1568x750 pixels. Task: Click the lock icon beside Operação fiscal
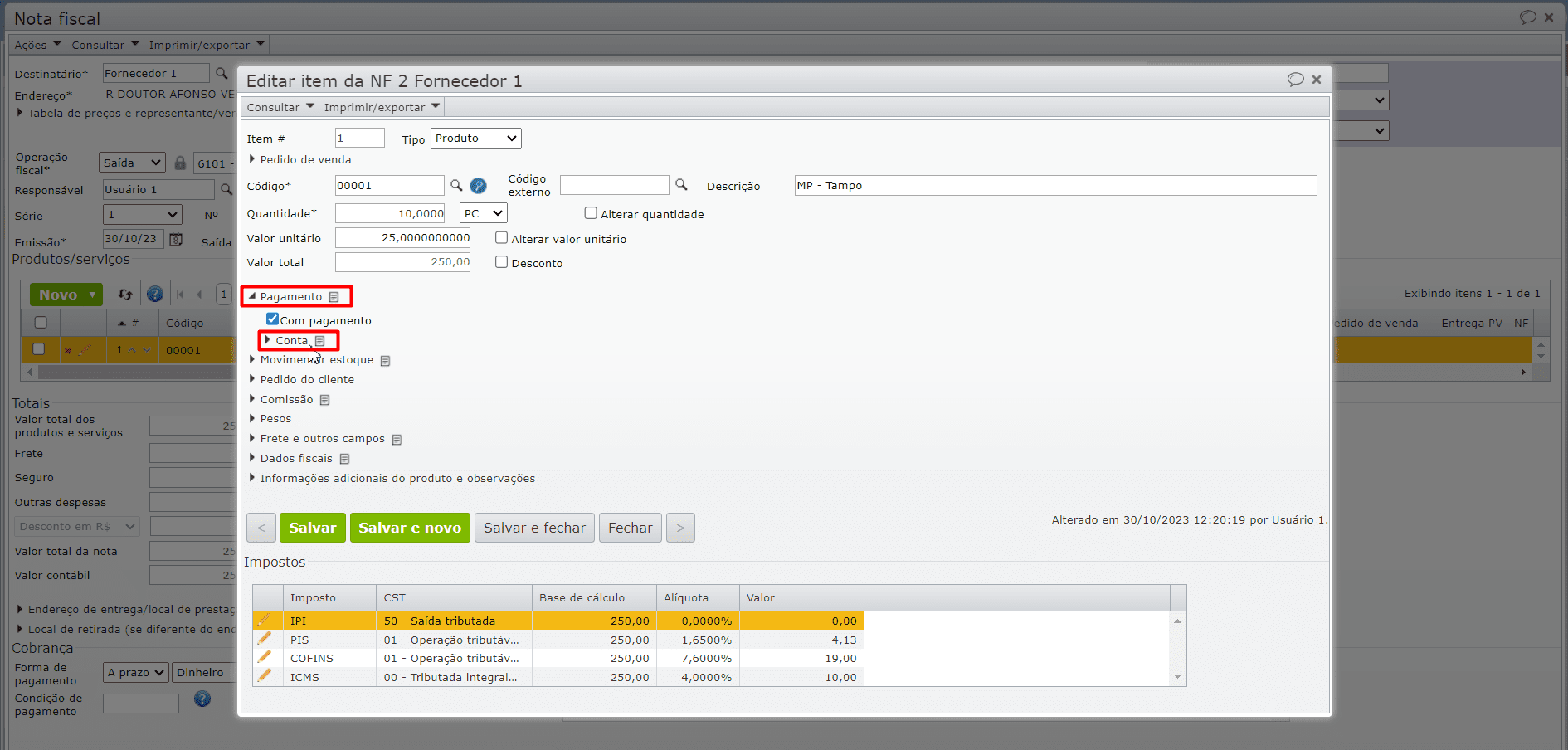[180, 163]
